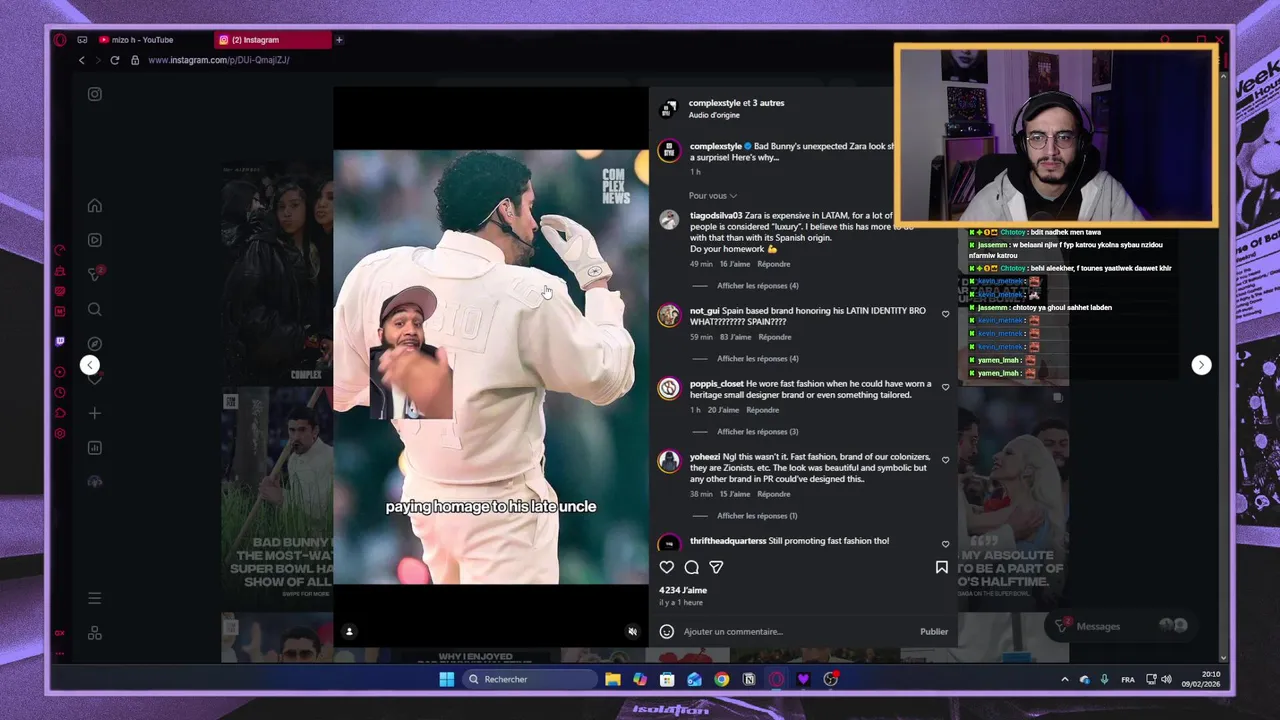Go to the previous post arrow
This screenshot has width=1280, height=720.
pos(90,365)
